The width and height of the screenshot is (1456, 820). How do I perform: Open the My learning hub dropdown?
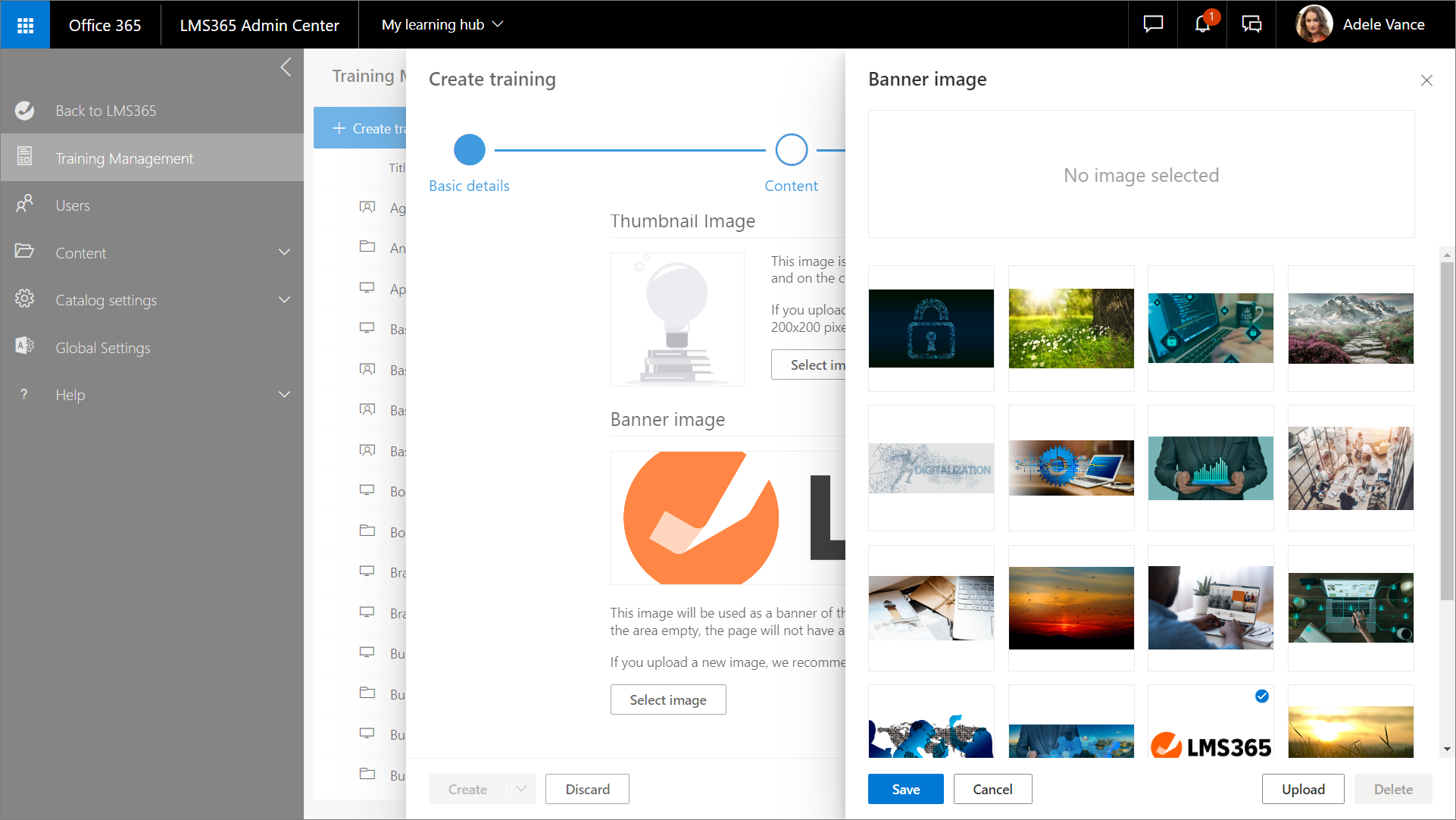(x=442, y=25)
